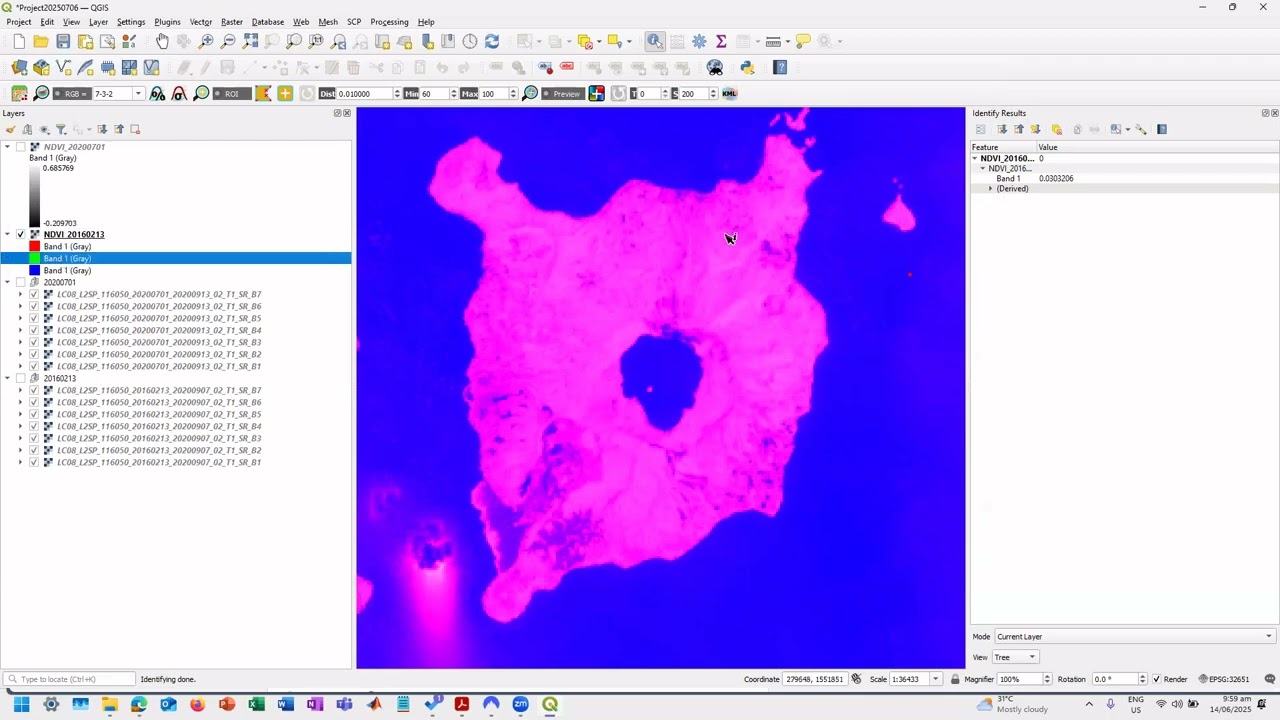Viewport: 1280px width, 720px height.
Task: Filter the legend with the funnel icon
Action: pos(61,129)
